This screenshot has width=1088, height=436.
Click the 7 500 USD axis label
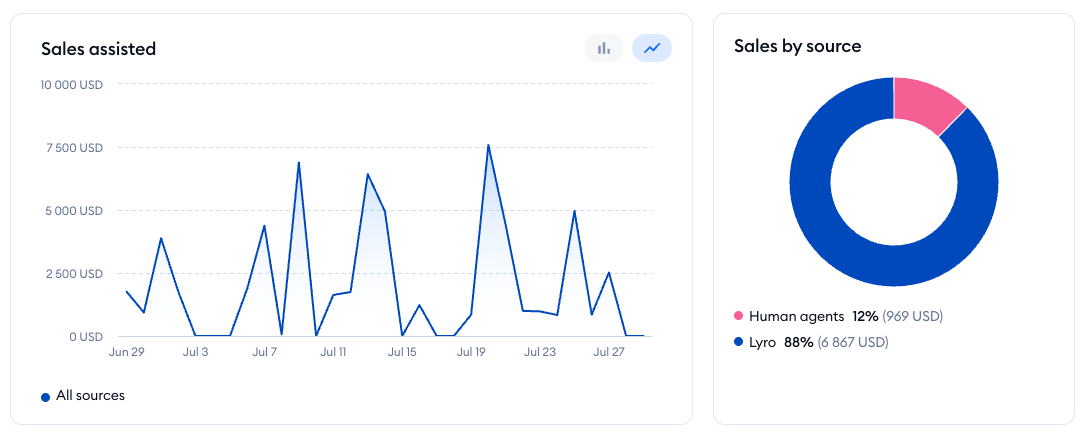[75, 148]
